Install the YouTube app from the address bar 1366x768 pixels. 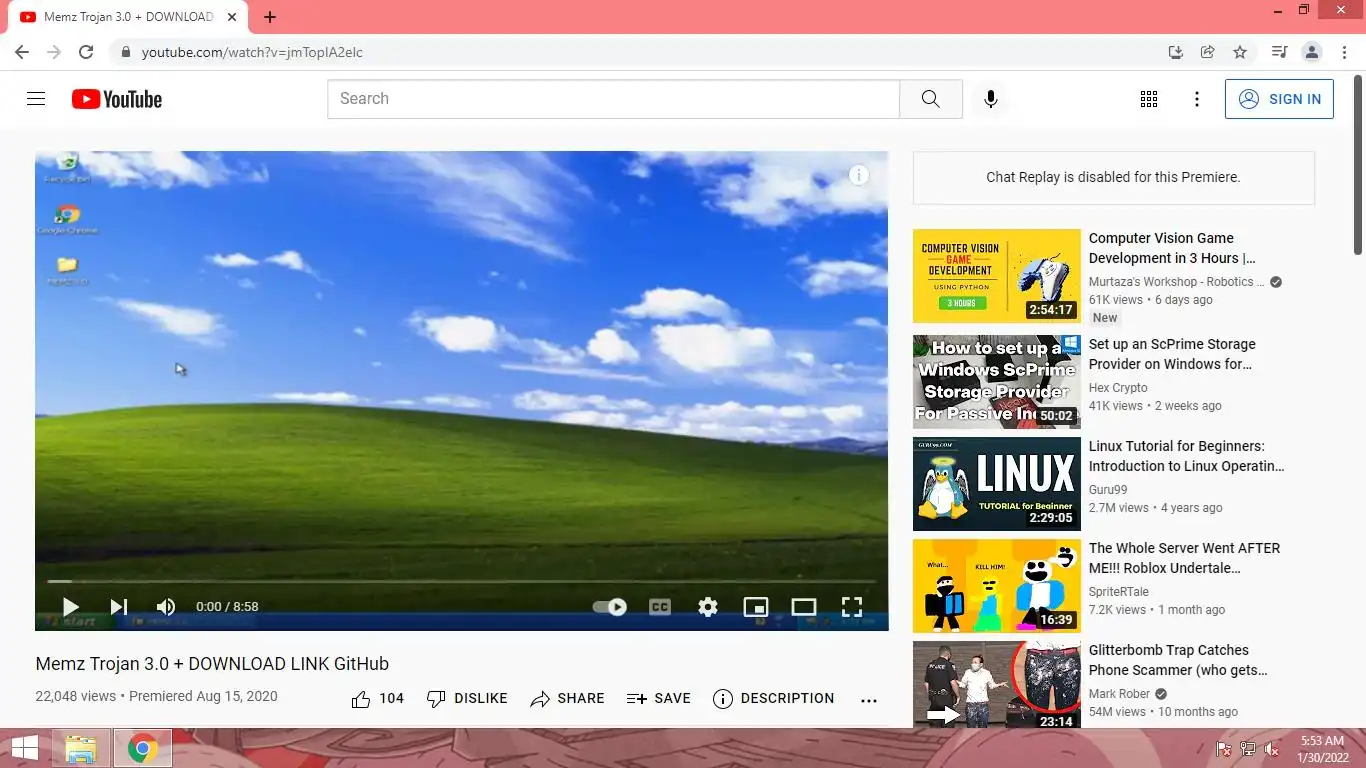pyautogui.click(x=1176, y=52)
